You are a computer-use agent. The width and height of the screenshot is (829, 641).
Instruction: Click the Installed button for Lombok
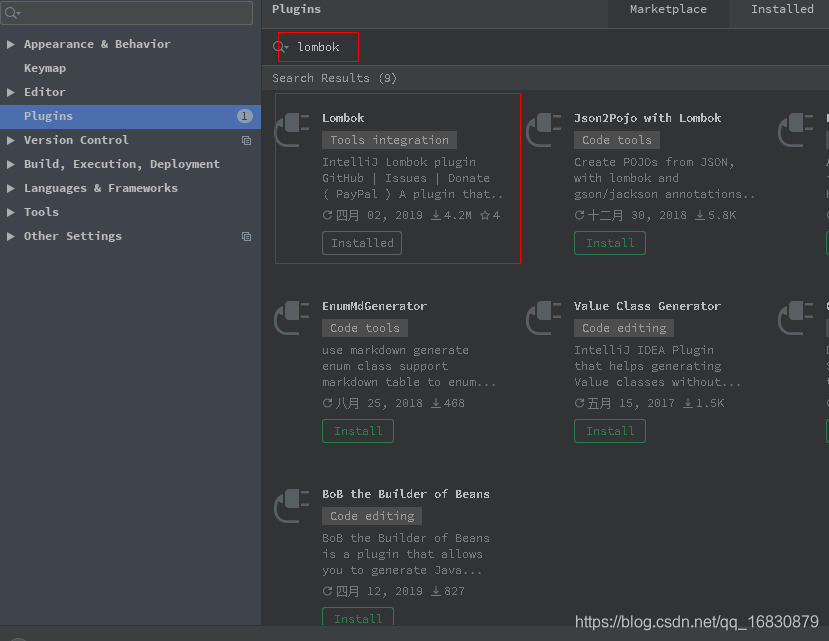[362, 243]
